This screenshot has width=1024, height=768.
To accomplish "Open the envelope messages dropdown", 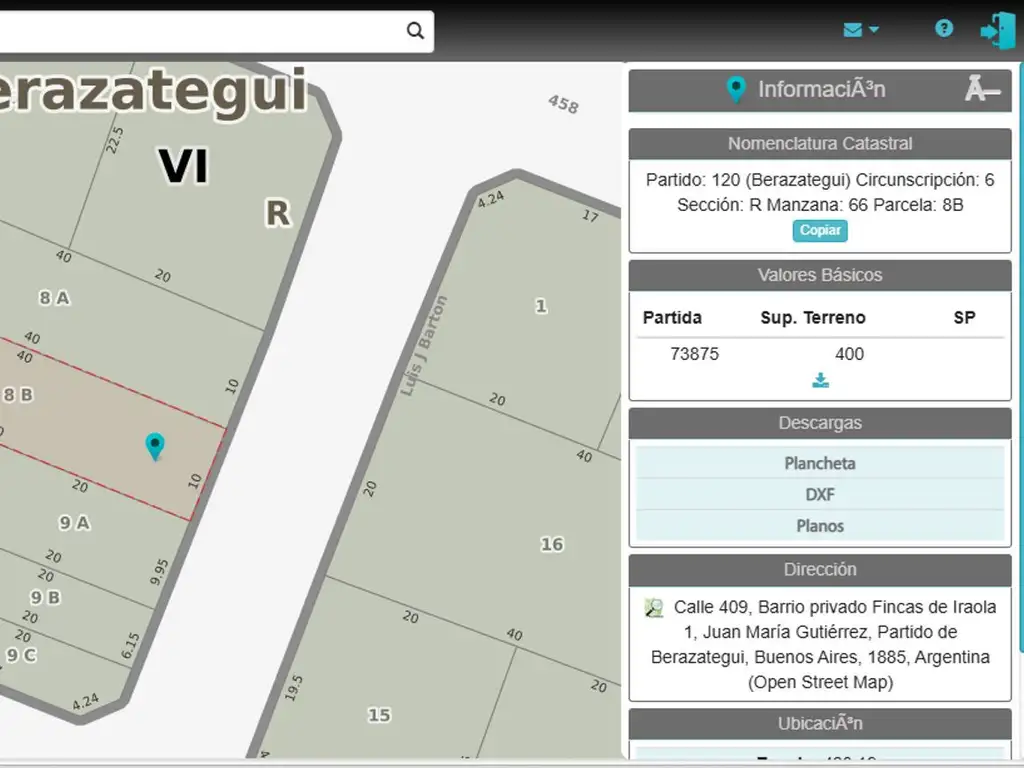I will (860, 30).
